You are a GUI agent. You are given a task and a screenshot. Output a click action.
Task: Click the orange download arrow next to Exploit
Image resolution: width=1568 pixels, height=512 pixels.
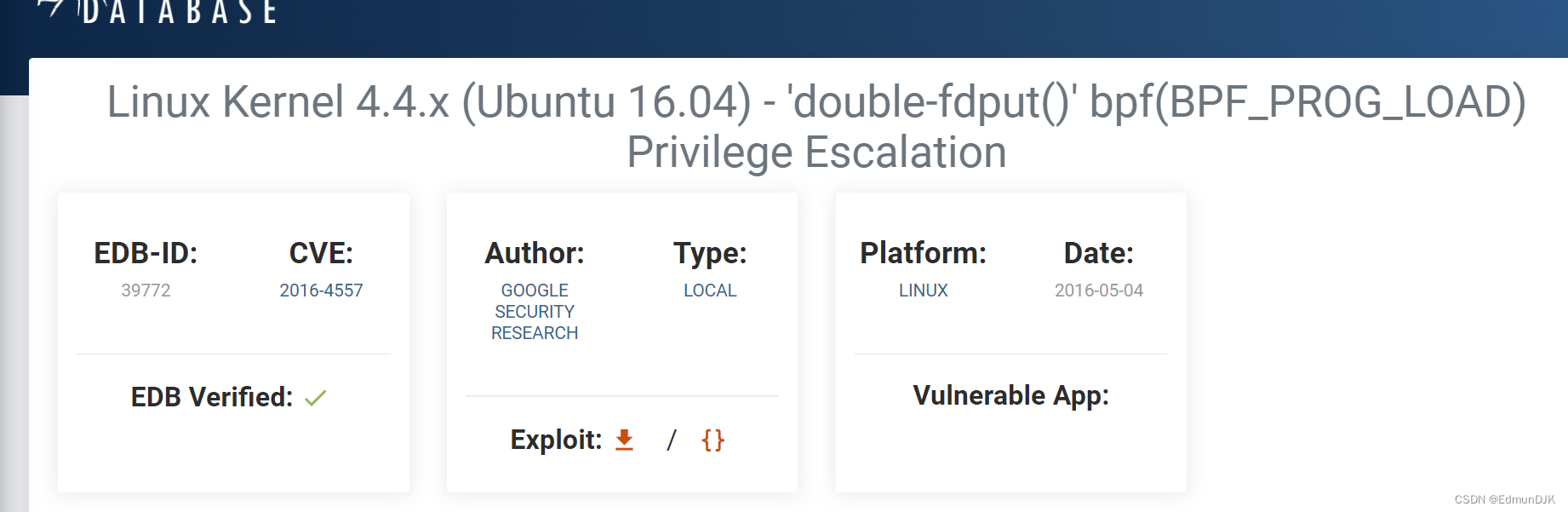point(624,440)
